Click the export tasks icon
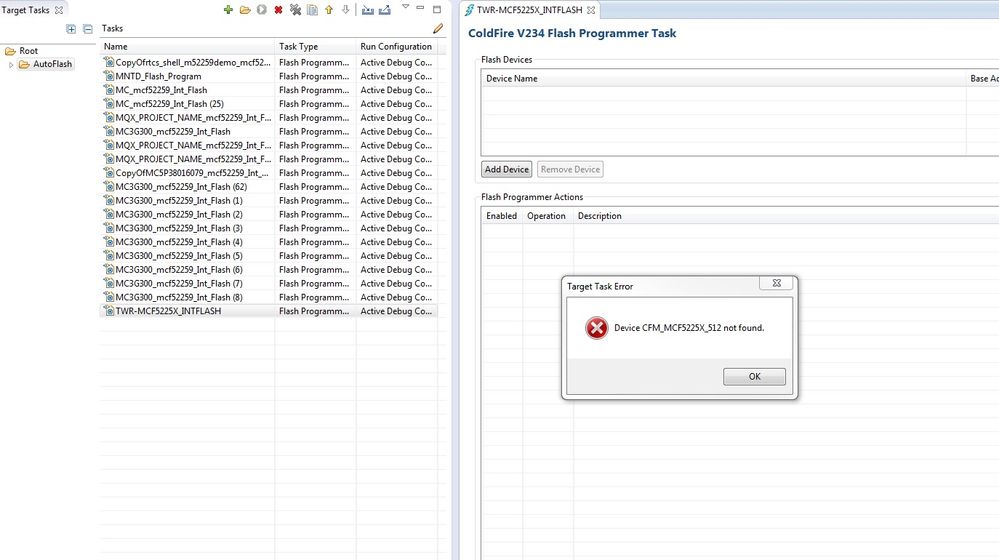This screenshot has height=560, width=999. [x=384, y=10]
